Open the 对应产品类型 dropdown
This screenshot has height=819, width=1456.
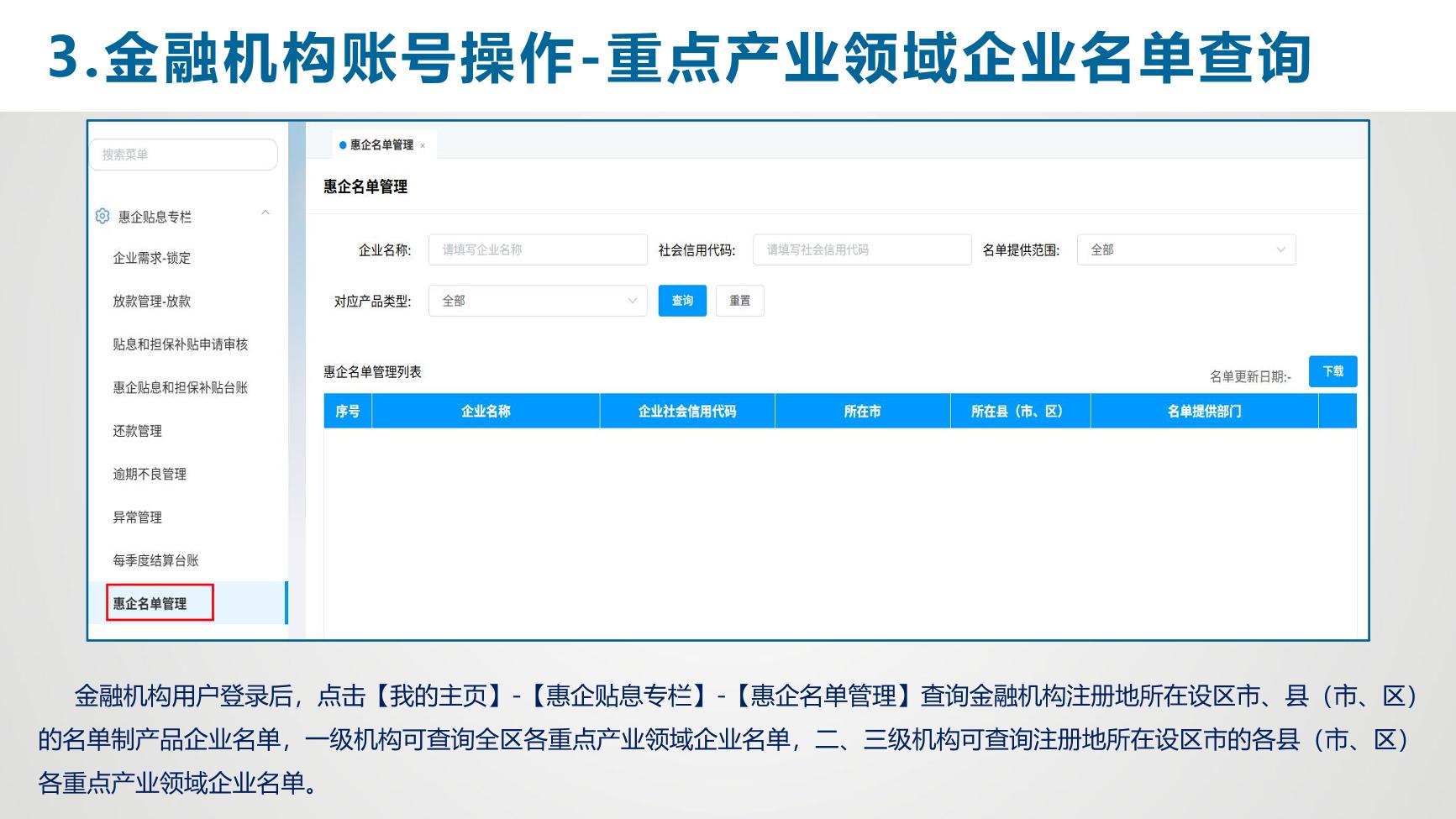tap(538, 301)
